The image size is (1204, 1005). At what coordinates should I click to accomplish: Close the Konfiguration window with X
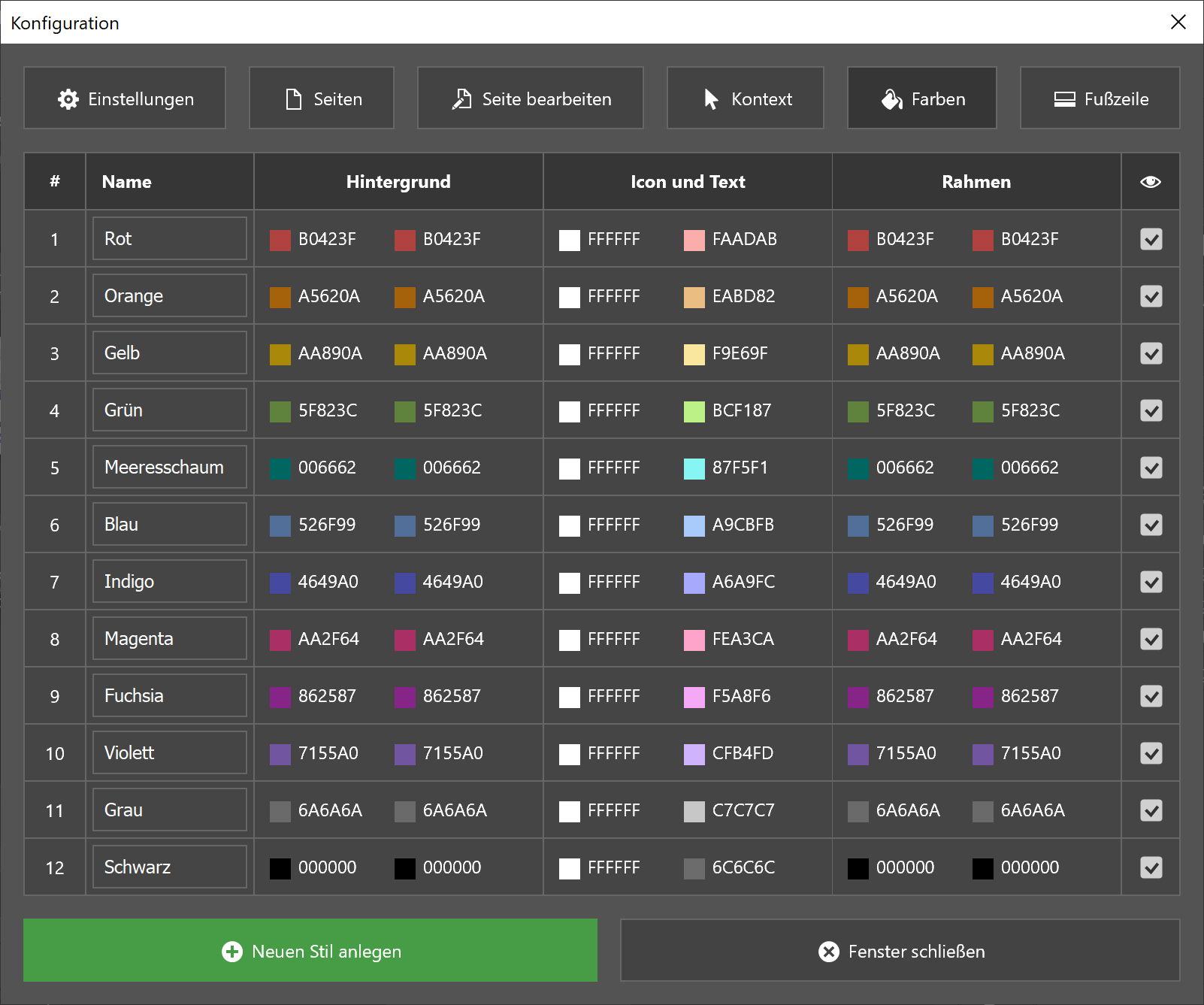(x=1178, y=22)
